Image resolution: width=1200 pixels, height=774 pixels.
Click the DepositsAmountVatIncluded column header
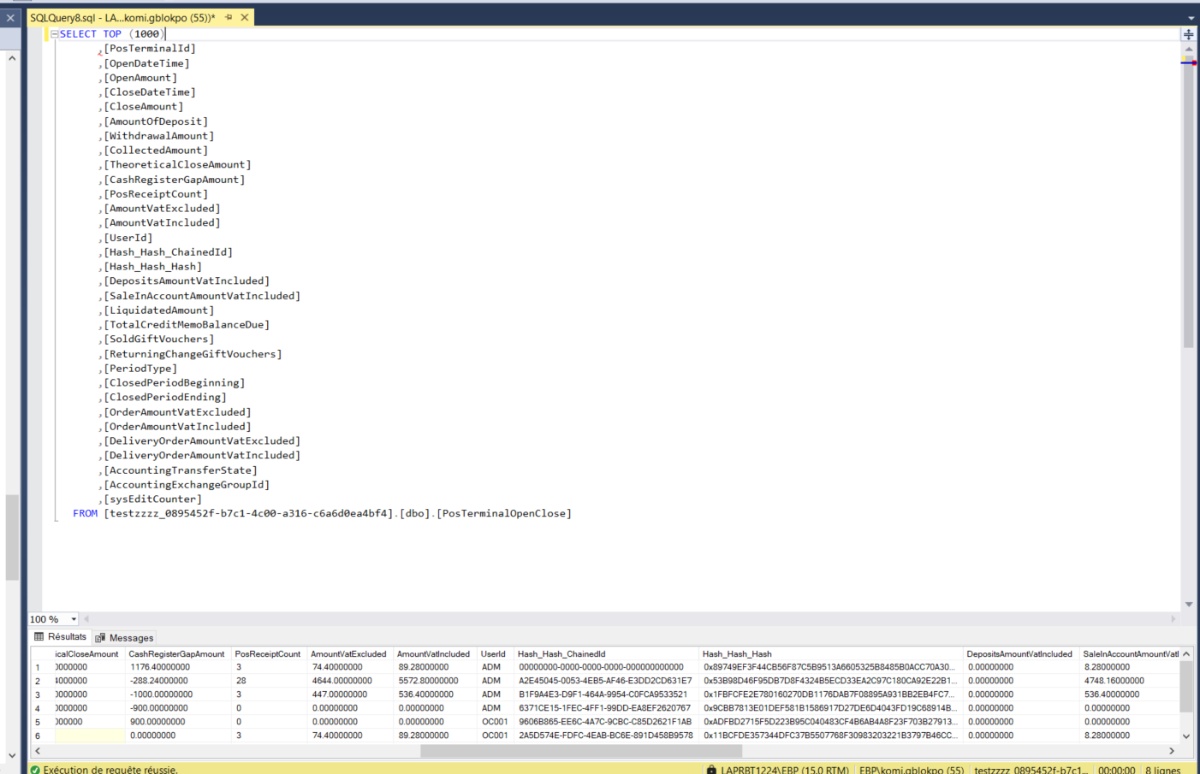tap(1019, 654)
